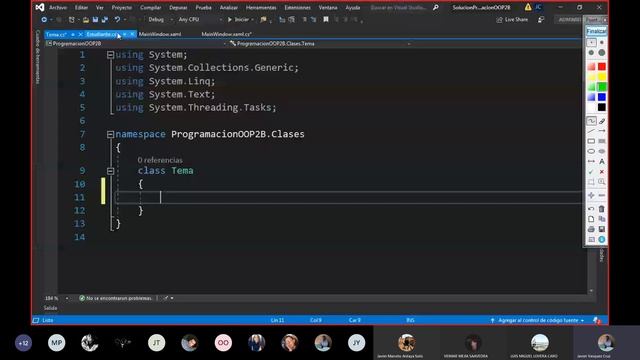Screen dimensions: 640x360
Task: Click the +12 more participants badge
Action: (23, 343)
